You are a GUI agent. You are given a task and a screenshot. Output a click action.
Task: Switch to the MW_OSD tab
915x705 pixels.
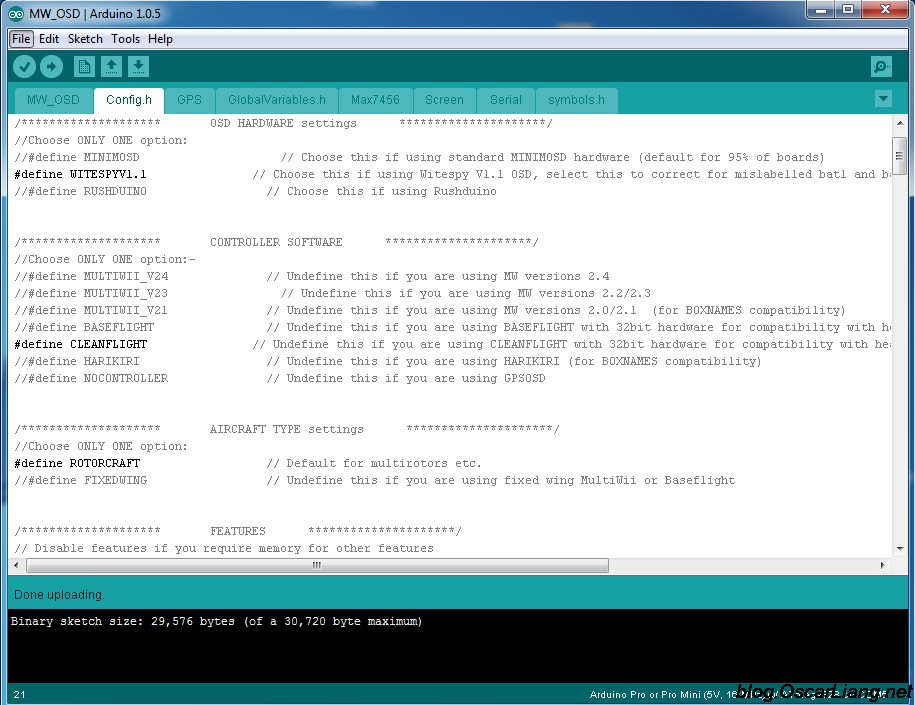click(x=53, y=100)
